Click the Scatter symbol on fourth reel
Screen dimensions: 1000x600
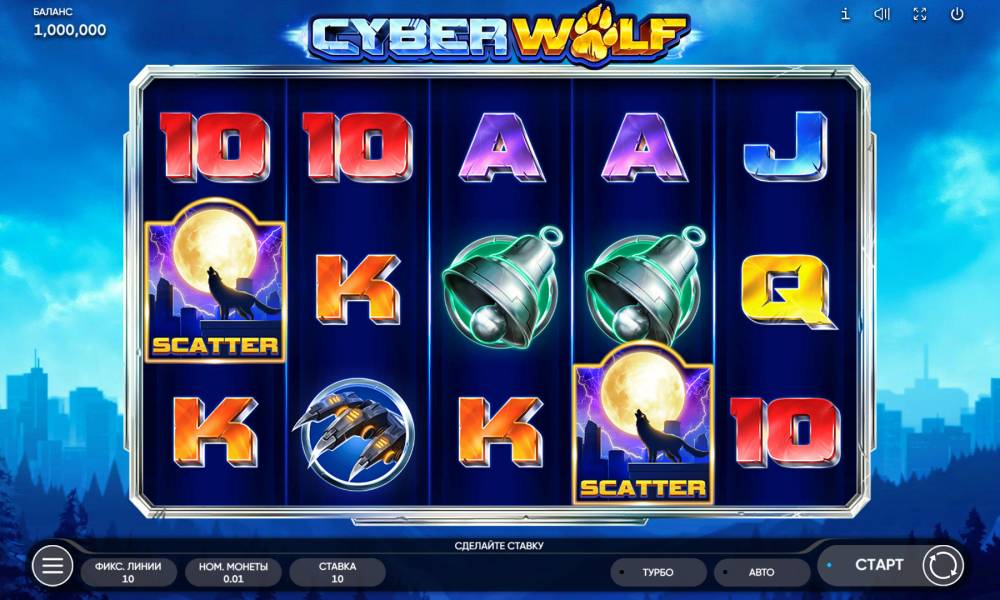pyautogui.click(x=643, y=423)
